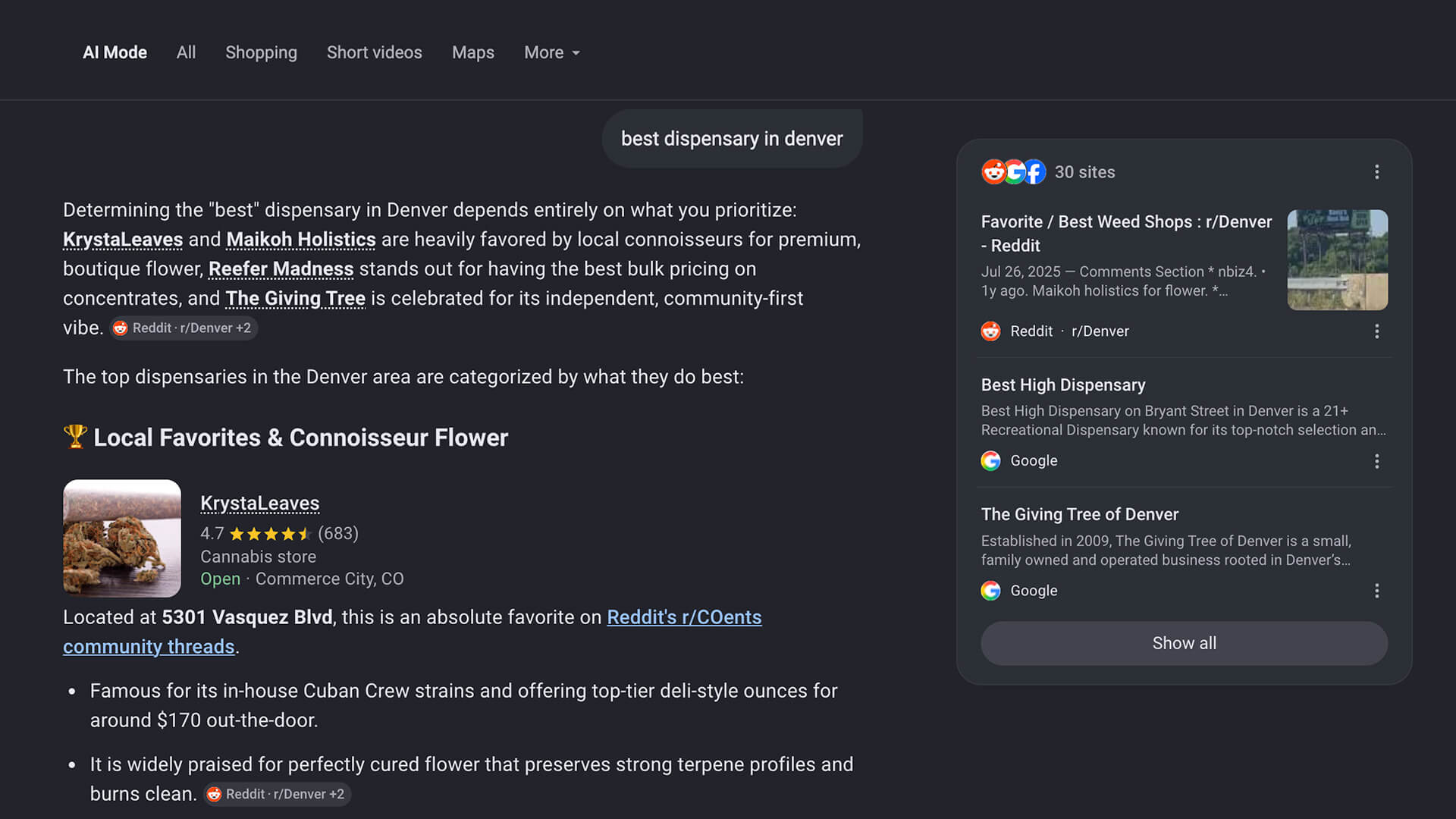Viewport: 1456px width, 819px height.
Task: Click the Google icon under Best High Dispensary
Action: pyautogui.click(x=990, y=461)
